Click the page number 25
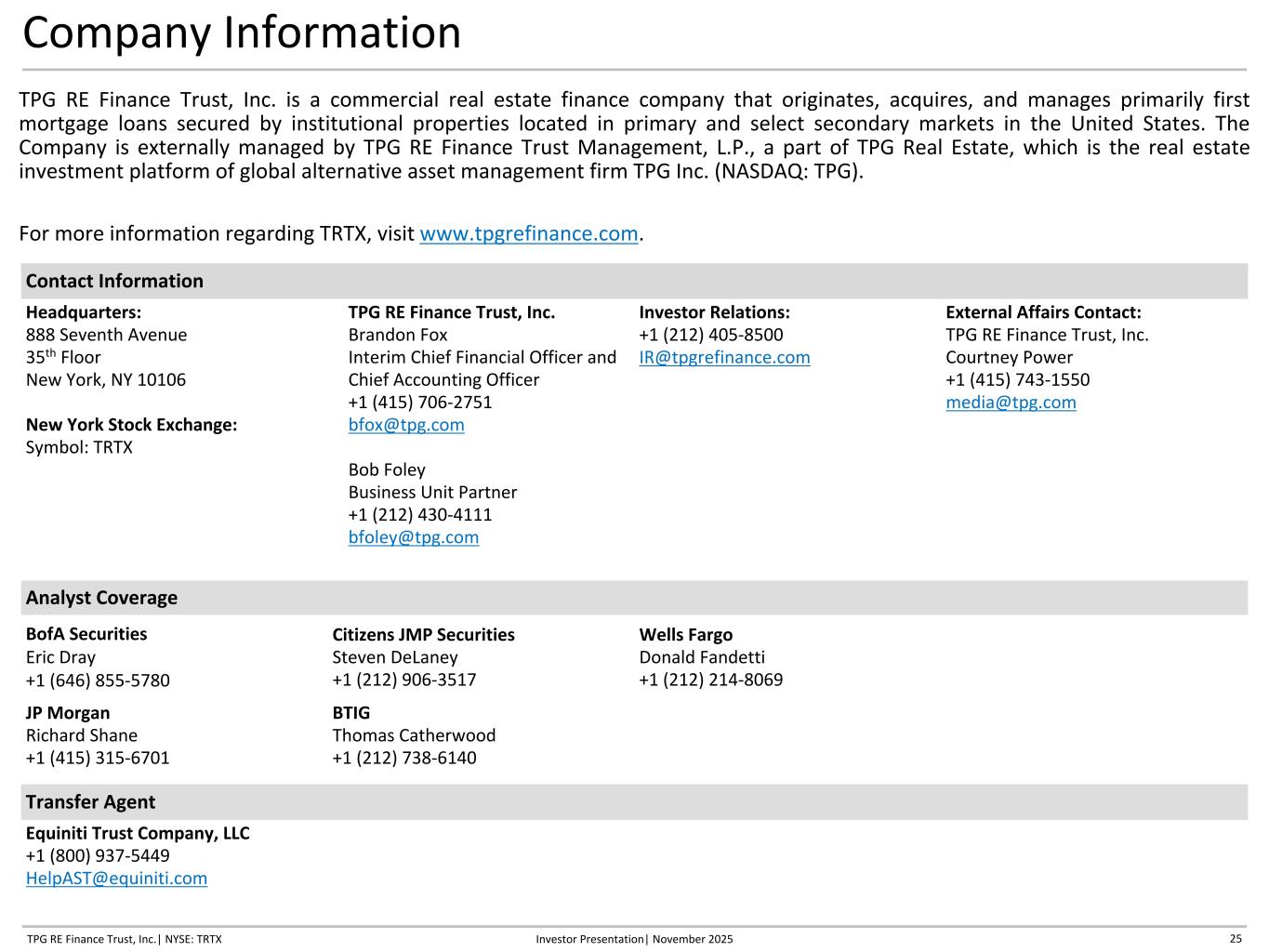This screenshot has width=1269, height=952. (x=1236, y=939)
